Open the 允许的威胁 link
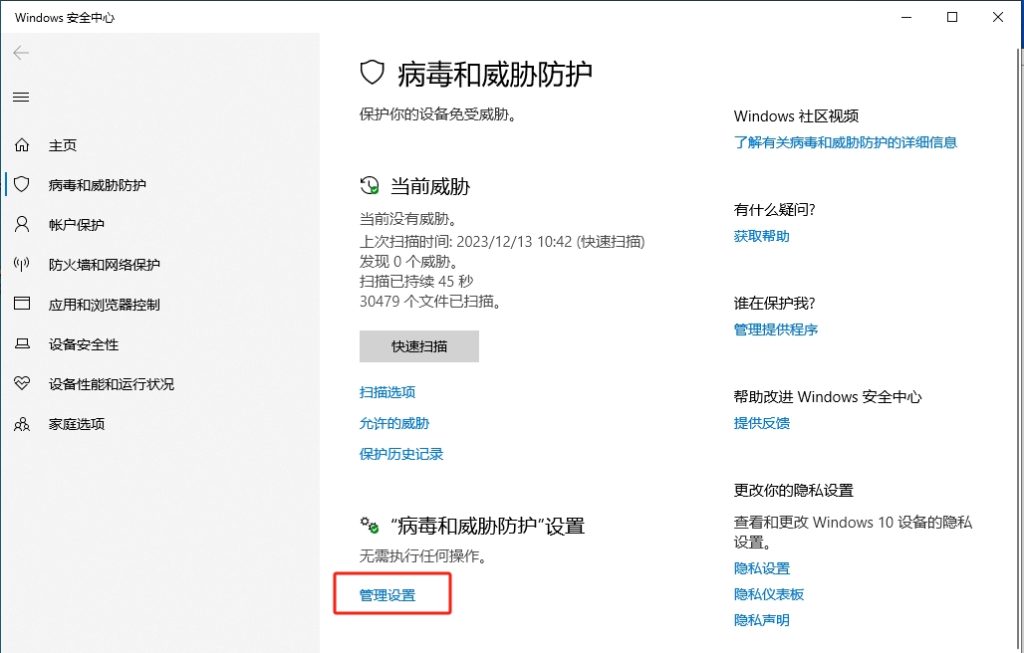Viewport: 1024px width, 653px height. pyautogui.click(x=394, y=423)
